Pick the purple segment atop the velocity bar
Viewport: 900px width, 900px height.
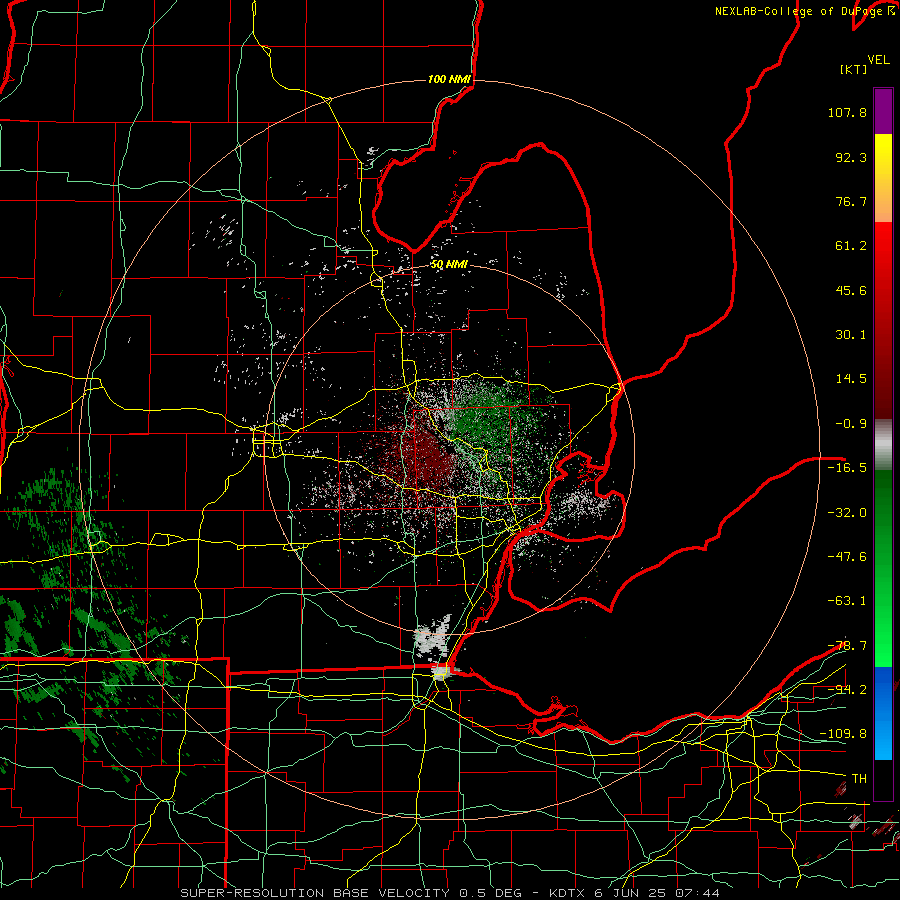(x=883, y=111)
